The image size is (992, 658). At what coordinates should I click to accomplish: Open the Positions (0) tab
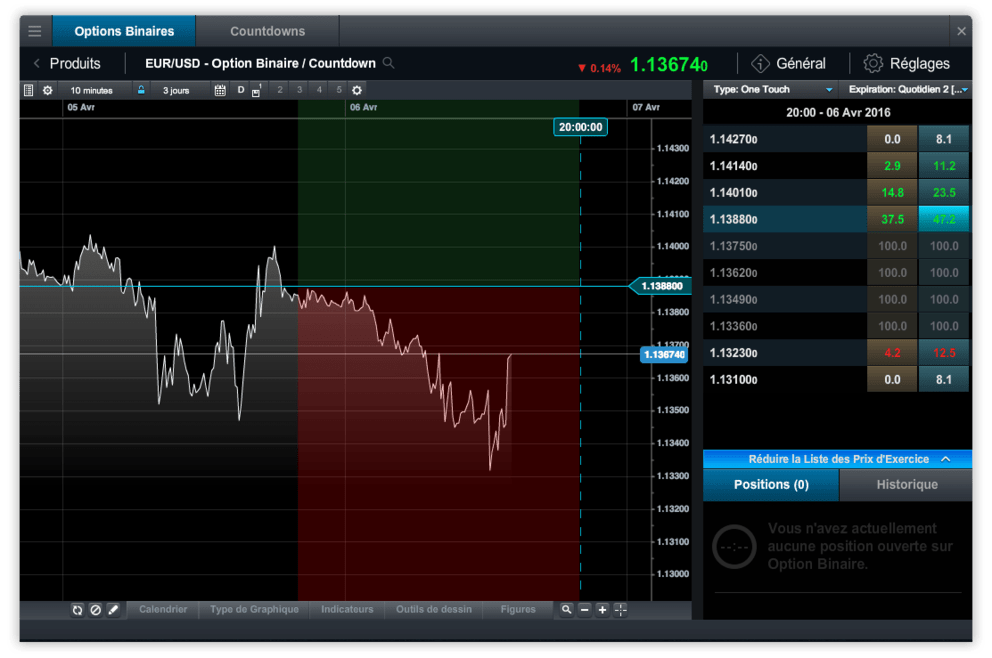click(x=771, y=485)
